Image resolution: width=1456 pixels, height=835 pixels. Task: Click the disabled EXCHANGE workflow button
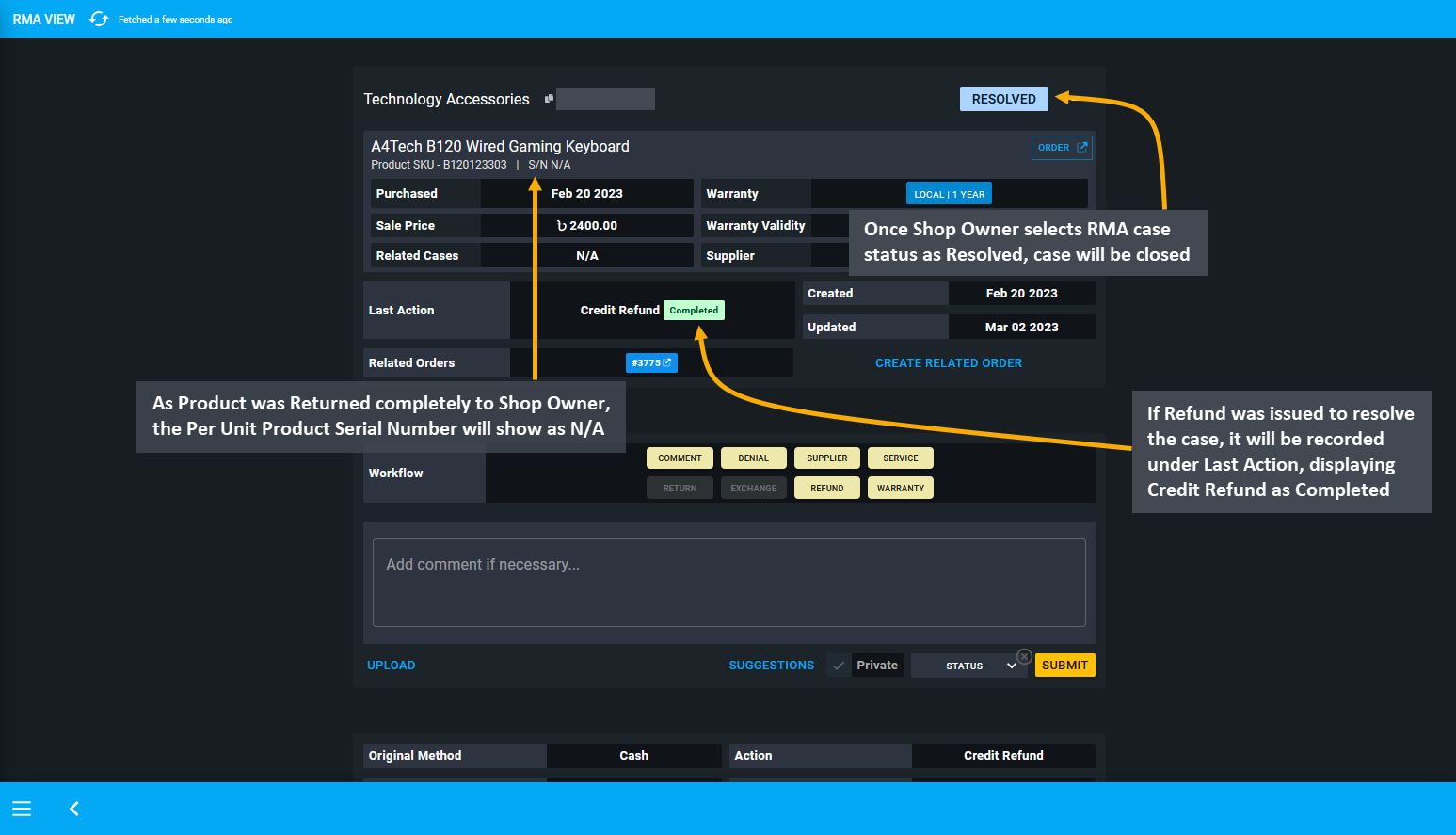[x=753, y=489]
